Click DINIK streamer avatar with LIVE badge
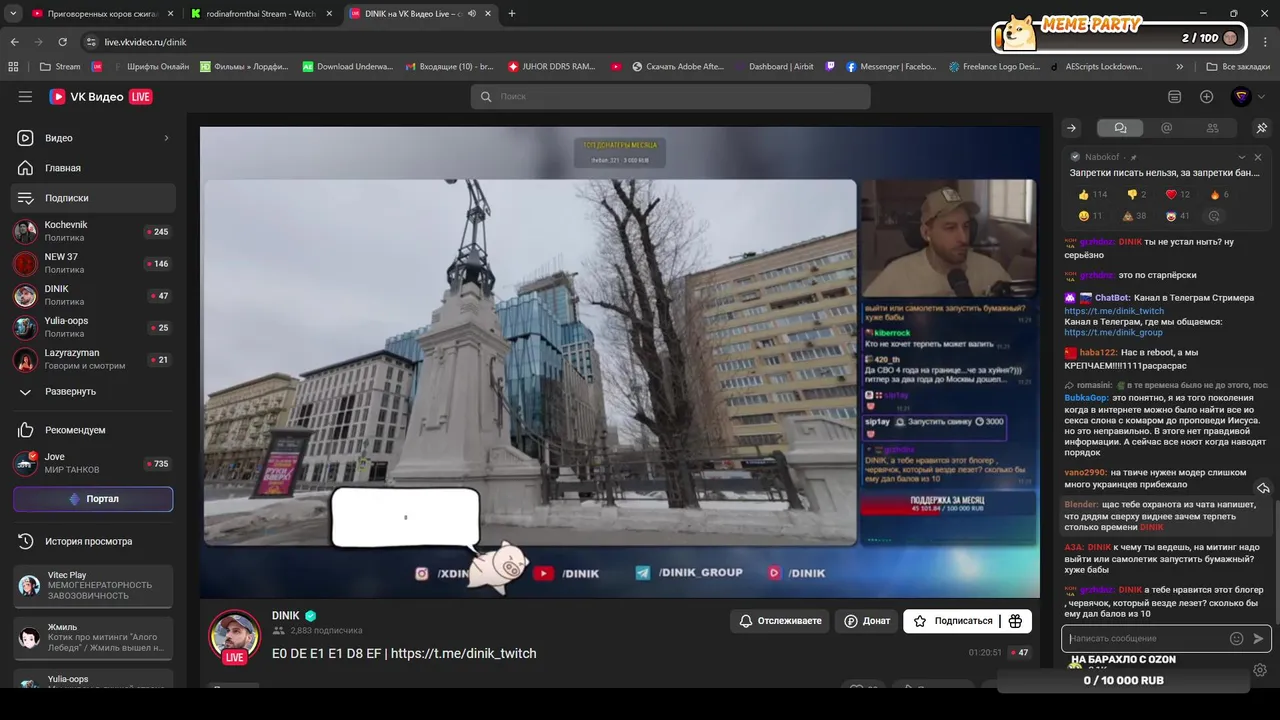1280x720 pixels. click(235, 637)
